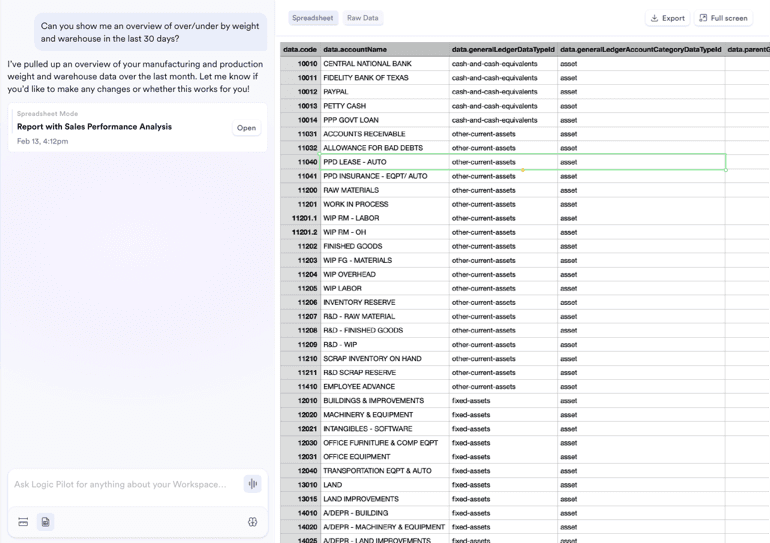Select the data.accountName column header
The width and height of the screenshot is (770, 543).
point(385,50)
